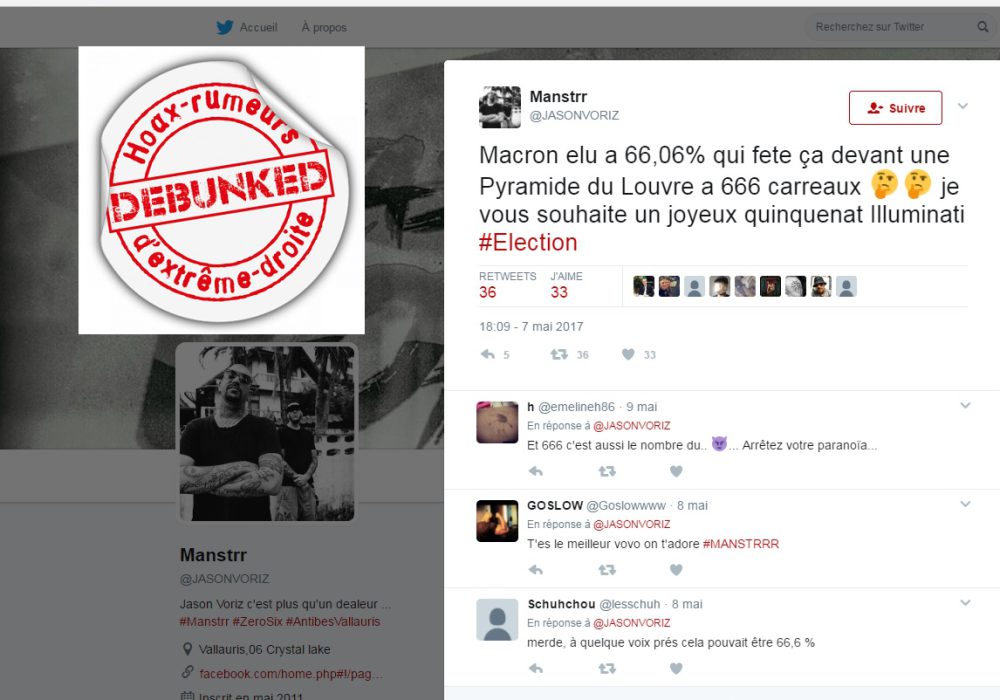1000x700 pixels.
Task: Reply to @emelineh86's comment
Action: pyautogui.click(x=536, y=471)
